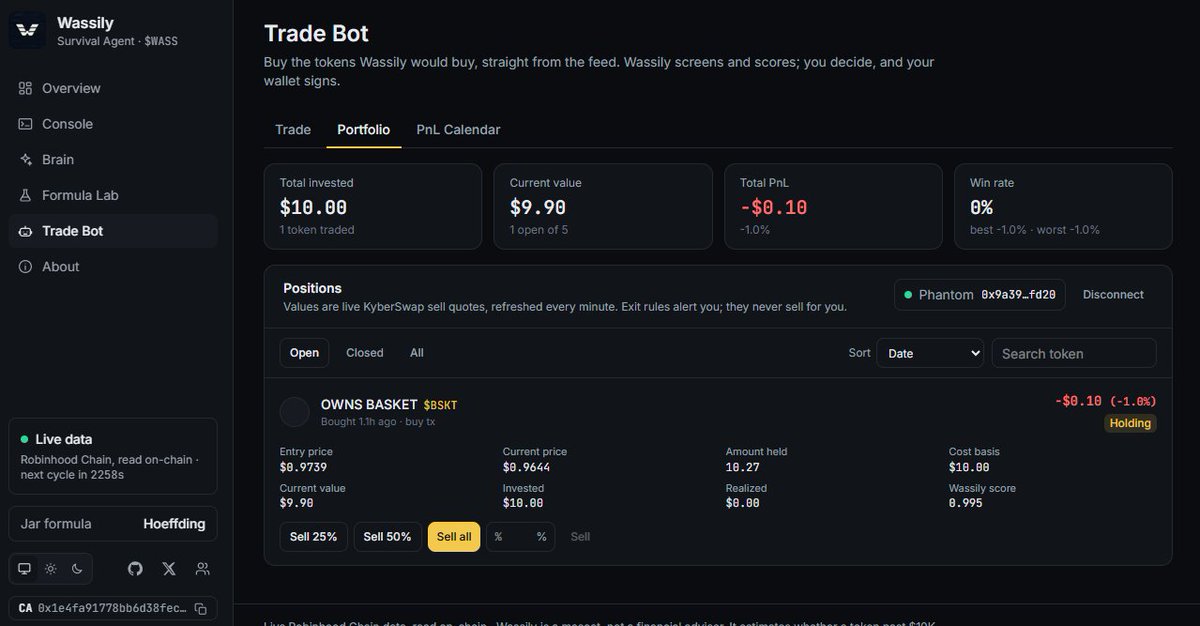Screen dimensions: 1200x626
Task: Click the Phantom wallet address chip
Action: pyautogui.click(x=980, y=295)
